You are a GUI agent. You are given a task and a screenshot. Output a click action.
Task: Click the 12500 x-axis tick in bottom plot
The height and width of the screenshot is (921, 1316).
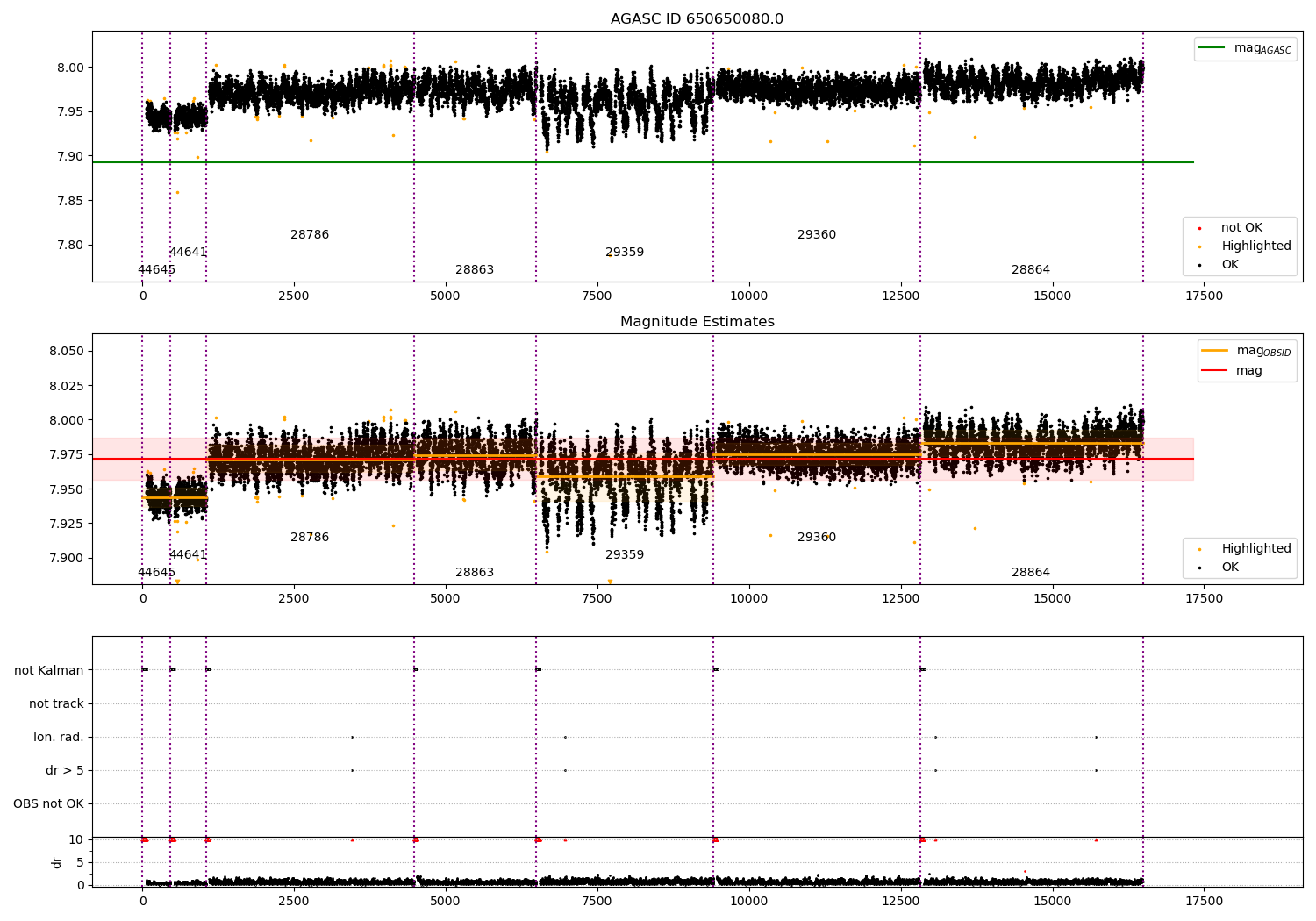coord(900,902)
